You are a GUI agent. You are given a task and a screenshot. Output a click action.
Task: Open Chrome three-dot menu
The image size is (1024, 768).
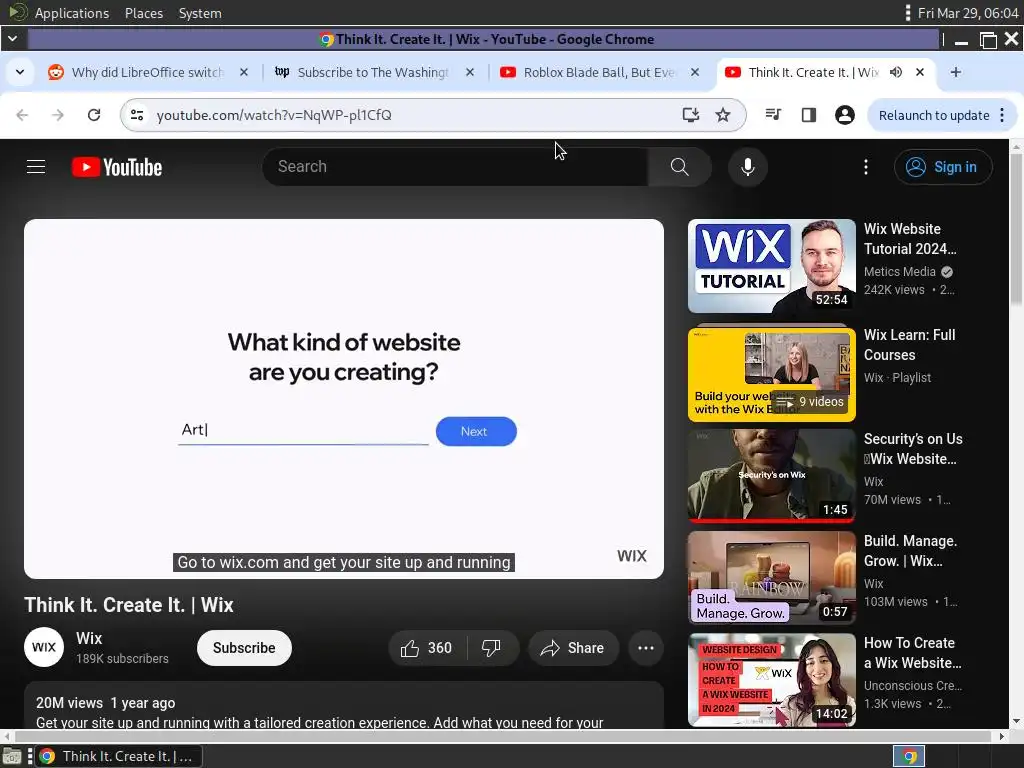tap(1002, 115)
